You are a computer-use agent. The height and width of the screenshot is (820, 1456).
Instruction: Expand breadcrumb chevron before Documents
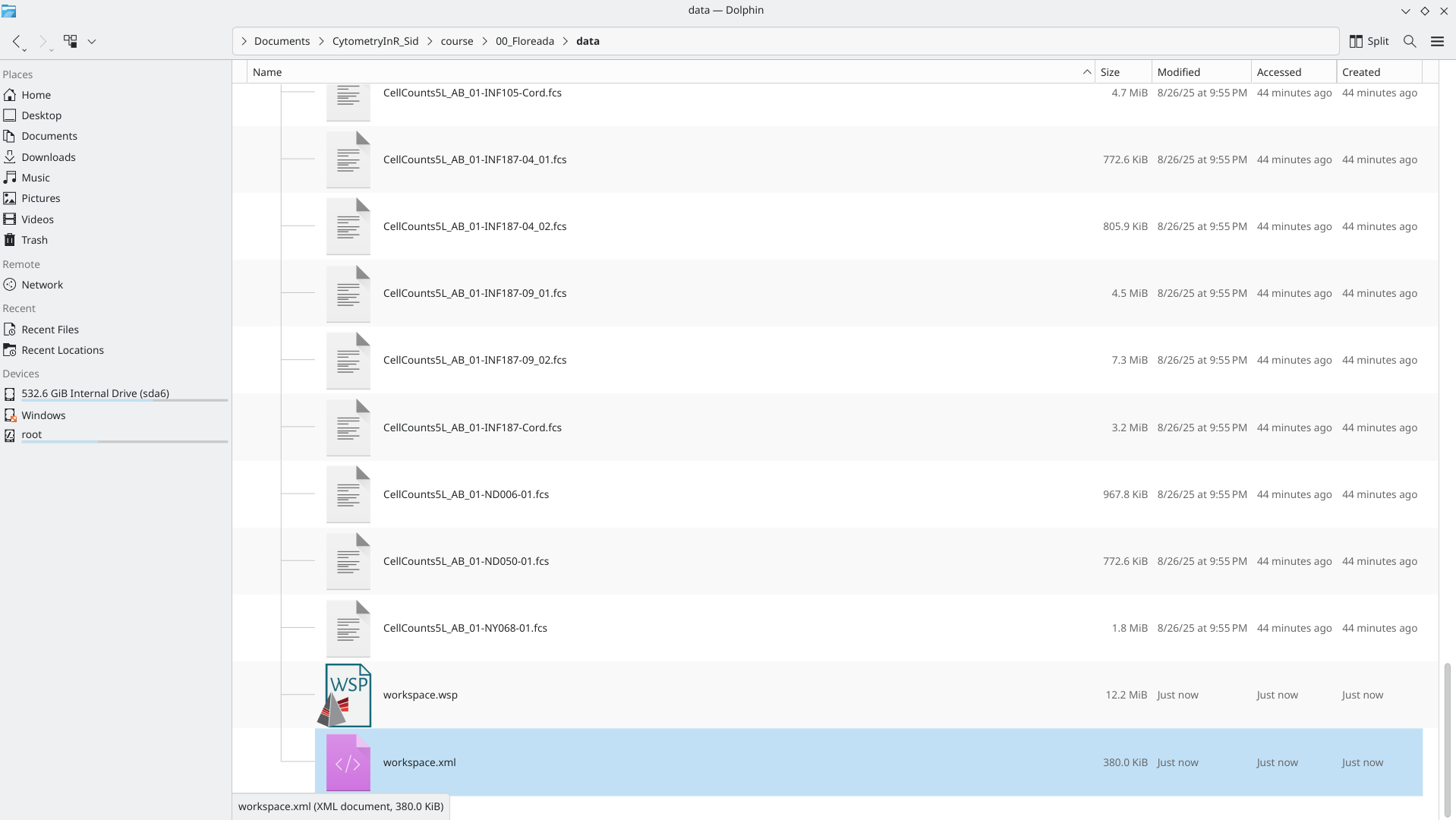(x=244, y=41)
